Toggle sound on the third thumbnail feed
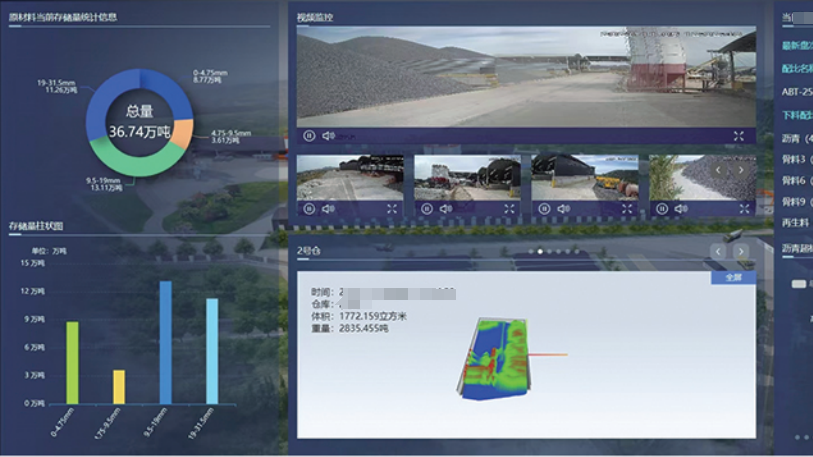The height and width of the screenshot is (457, 813). click(564, 209)
